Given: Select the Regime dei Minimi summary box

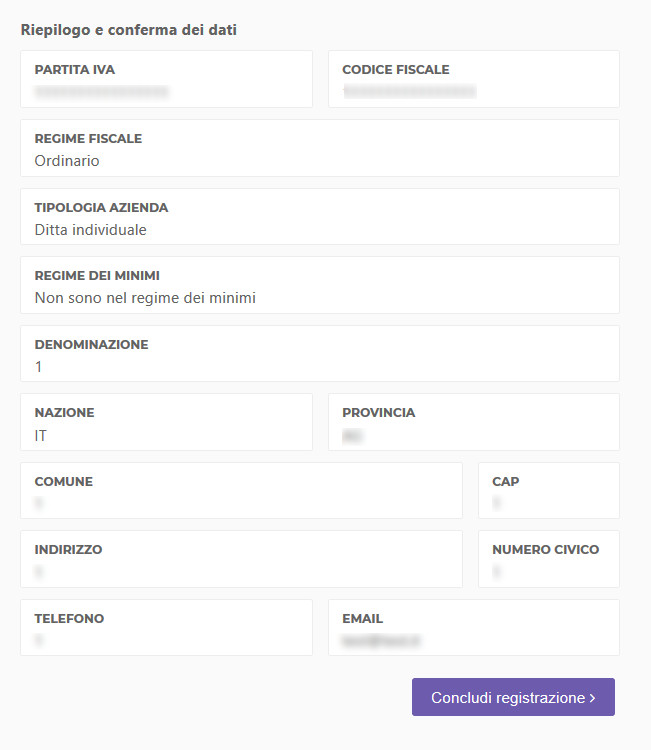Looking at the screenshot, I should 320,285.
